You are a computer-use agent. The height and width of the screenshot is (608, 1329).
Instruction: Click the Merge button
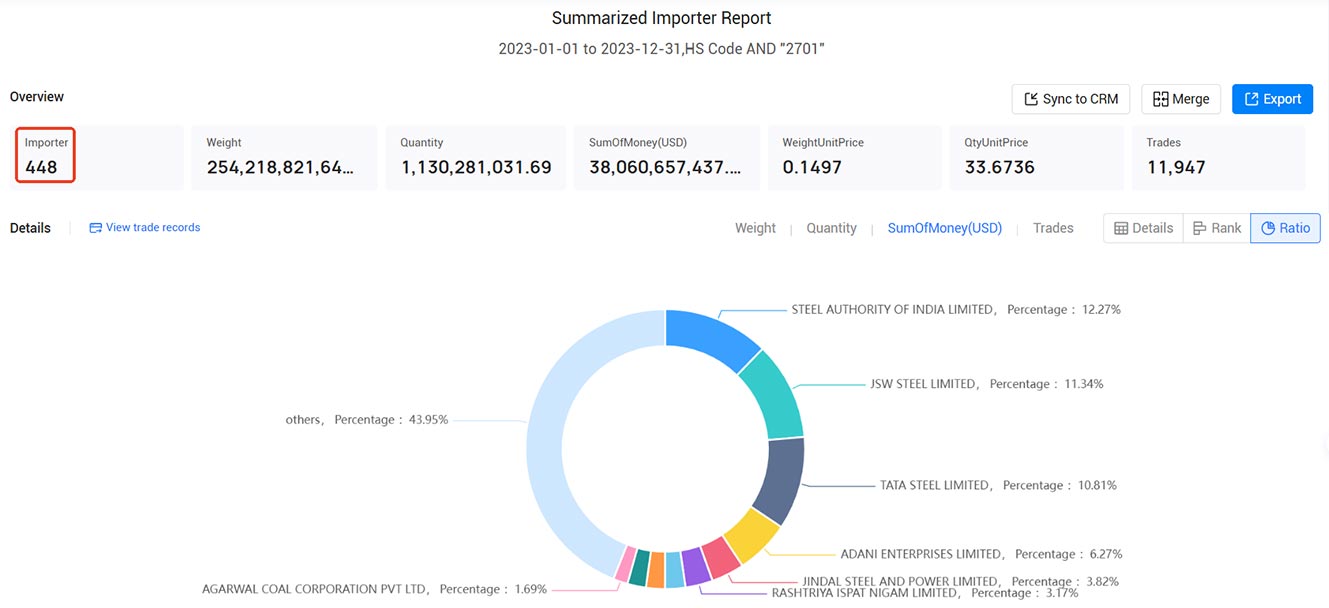pyautogui.click(x=1181, y=99)
